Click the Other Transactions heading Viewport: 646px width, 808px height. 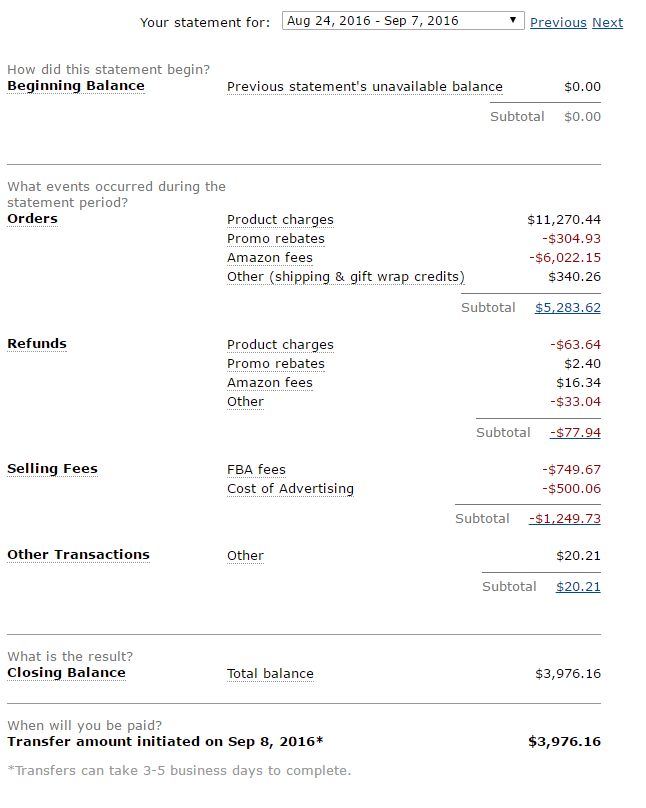click(78, 555)
